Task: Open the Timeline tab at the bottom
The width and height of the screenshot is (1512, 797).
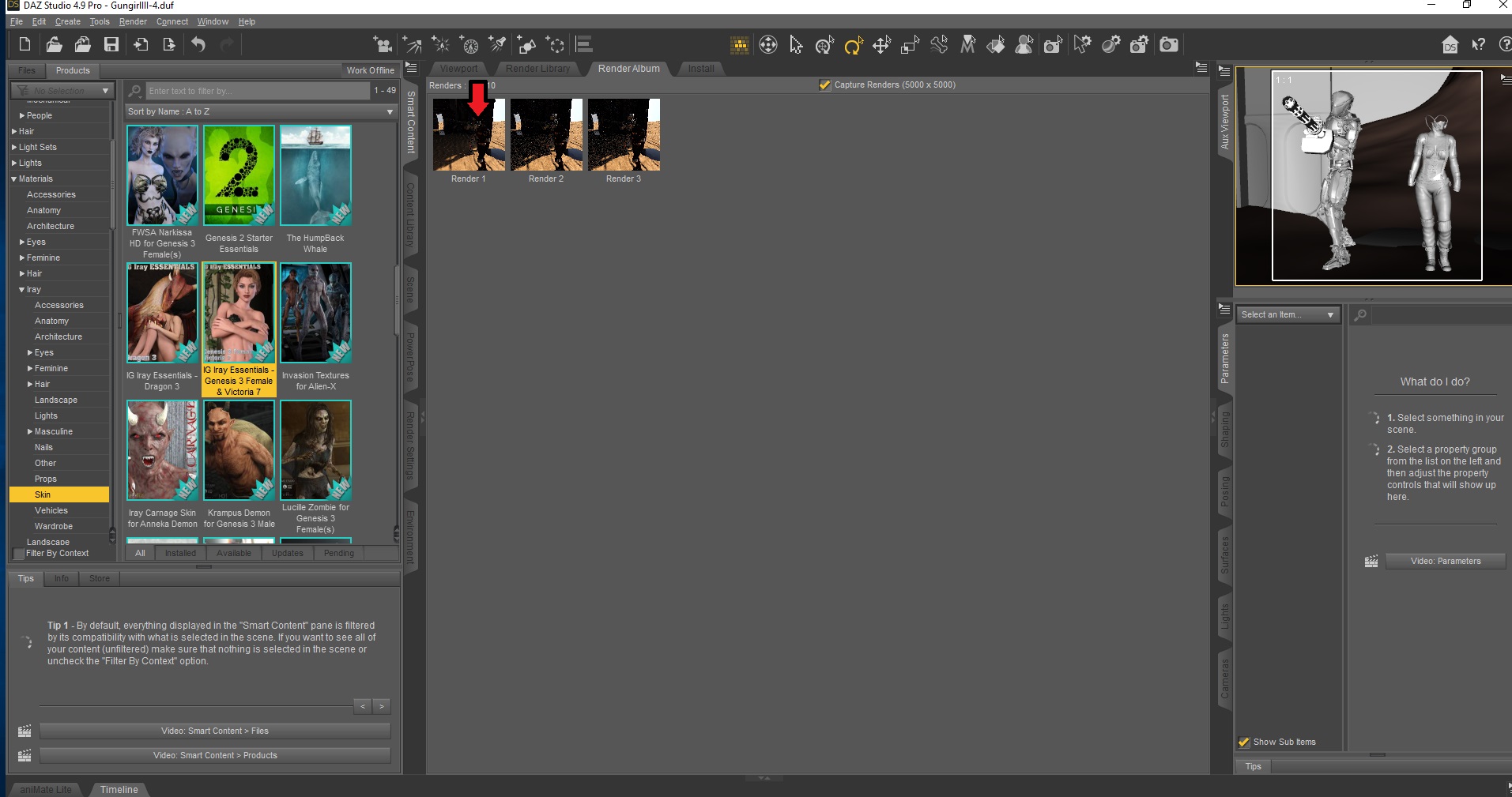Action: click(119, 789)
